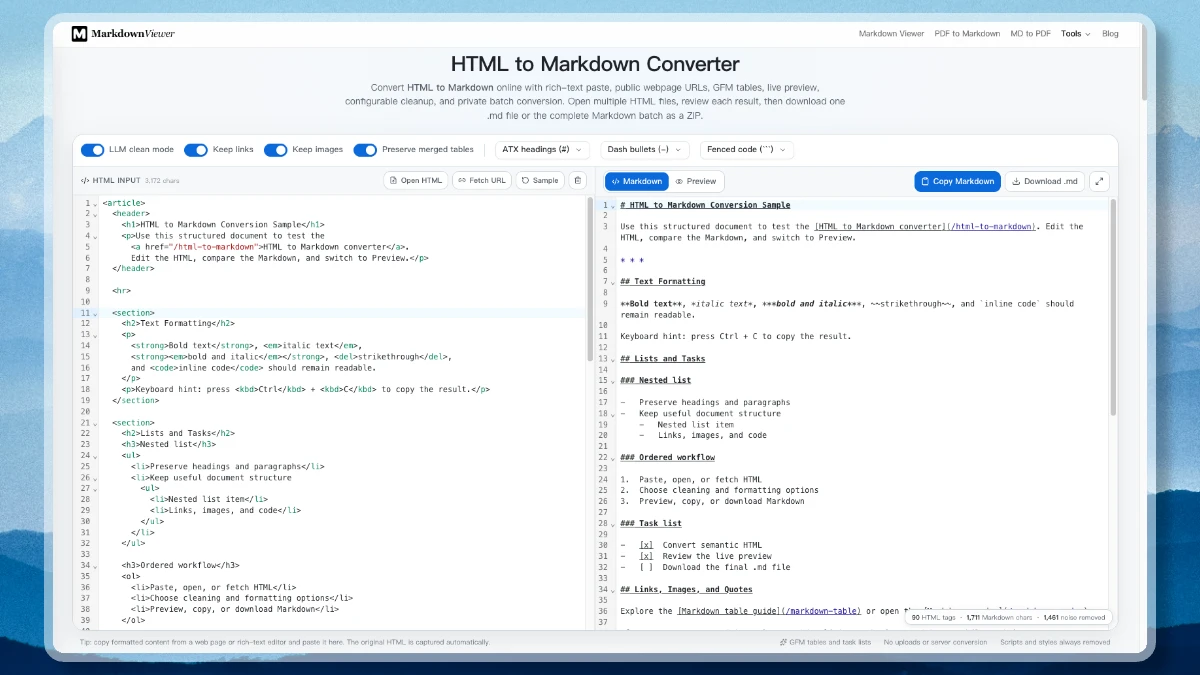The image size is (1200, 675).
Task: Click "No uploads or server conversion" footer text
Action: coord(935,642)
